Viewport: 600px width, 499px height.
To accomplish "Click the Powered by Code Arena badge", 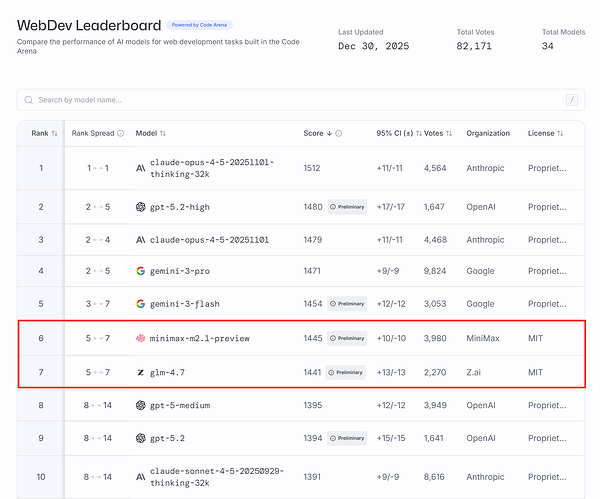I will click(x=199, y=25).
